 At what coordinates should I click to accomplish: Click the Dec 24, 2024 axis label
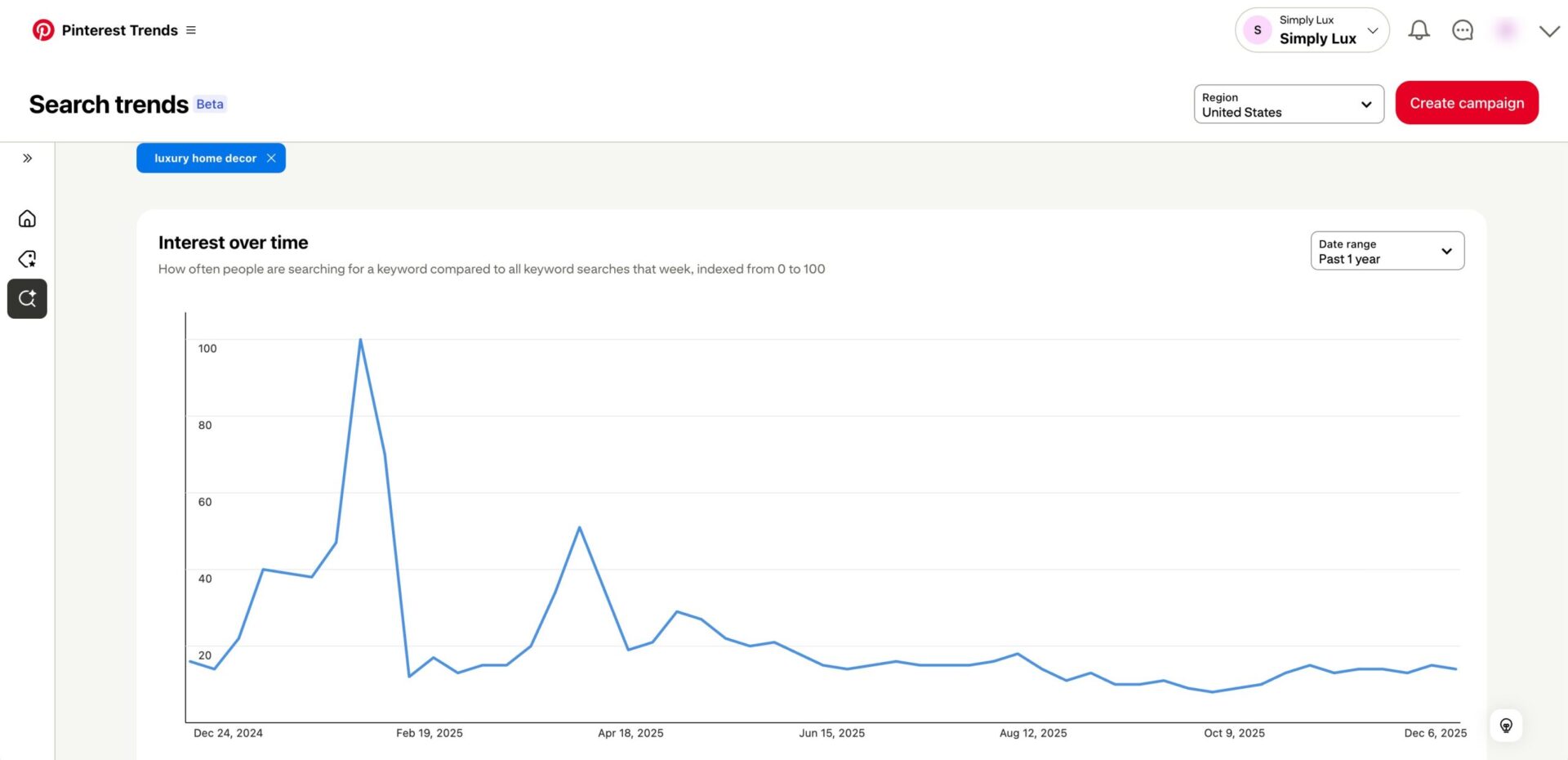(x=228, y=733)
